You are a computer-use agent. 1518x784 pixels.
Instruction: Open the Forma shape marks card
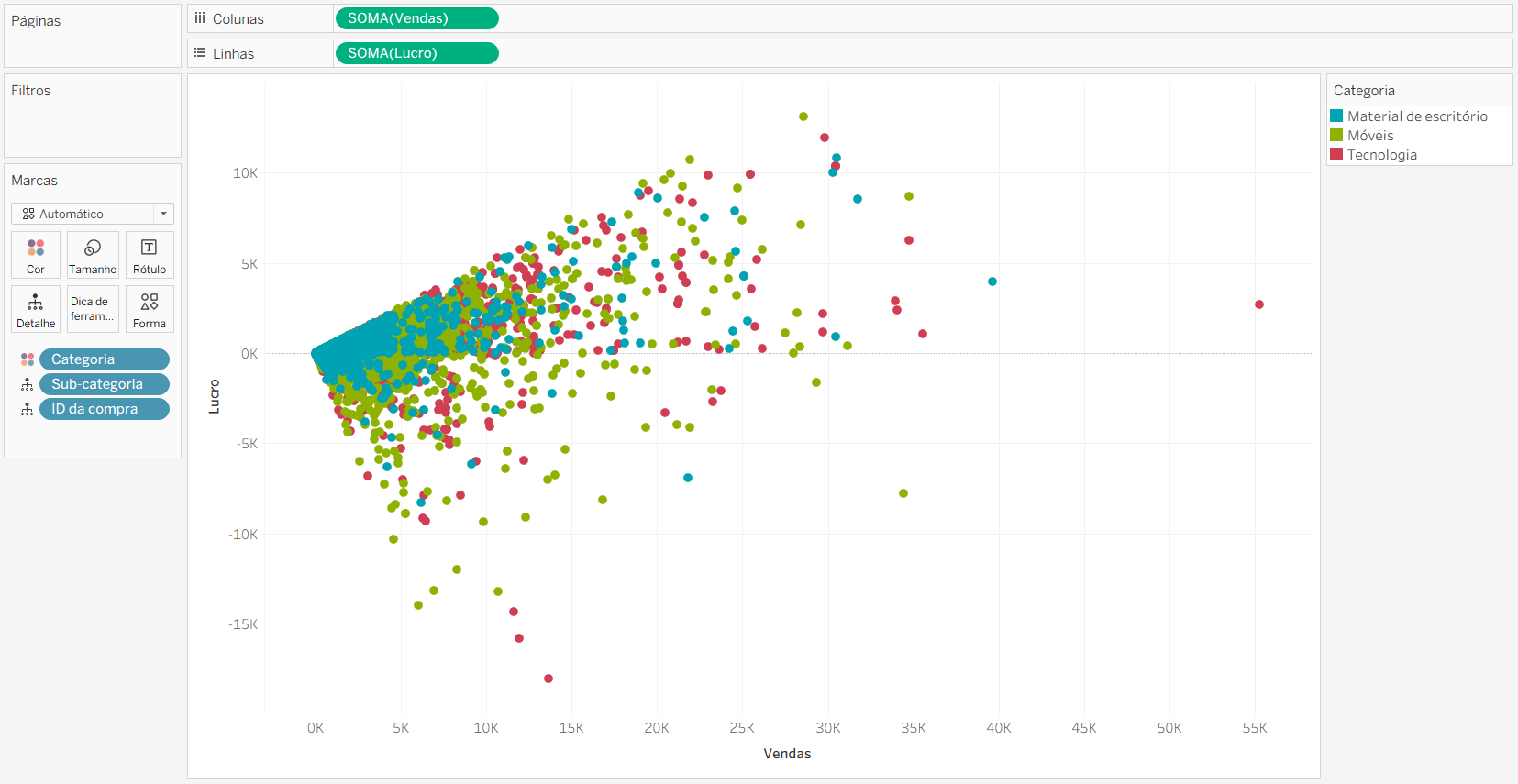[150, 309]
